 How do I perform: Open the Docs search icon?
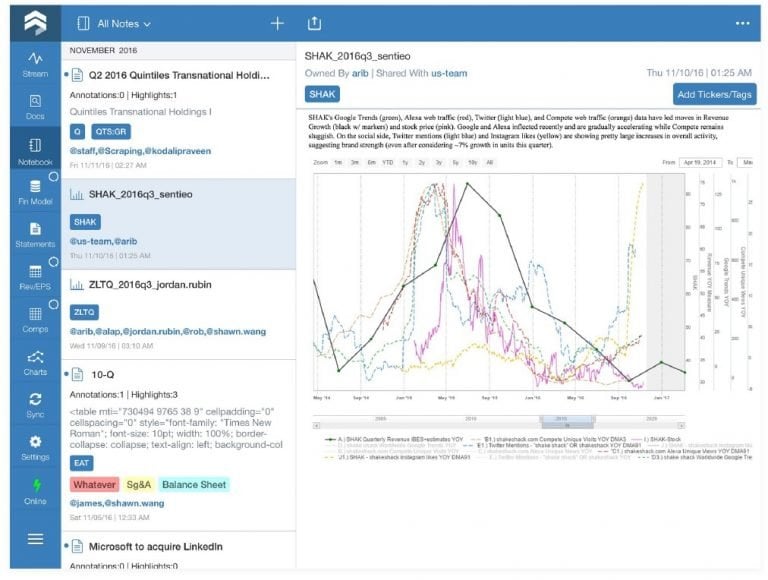[35, 107]
